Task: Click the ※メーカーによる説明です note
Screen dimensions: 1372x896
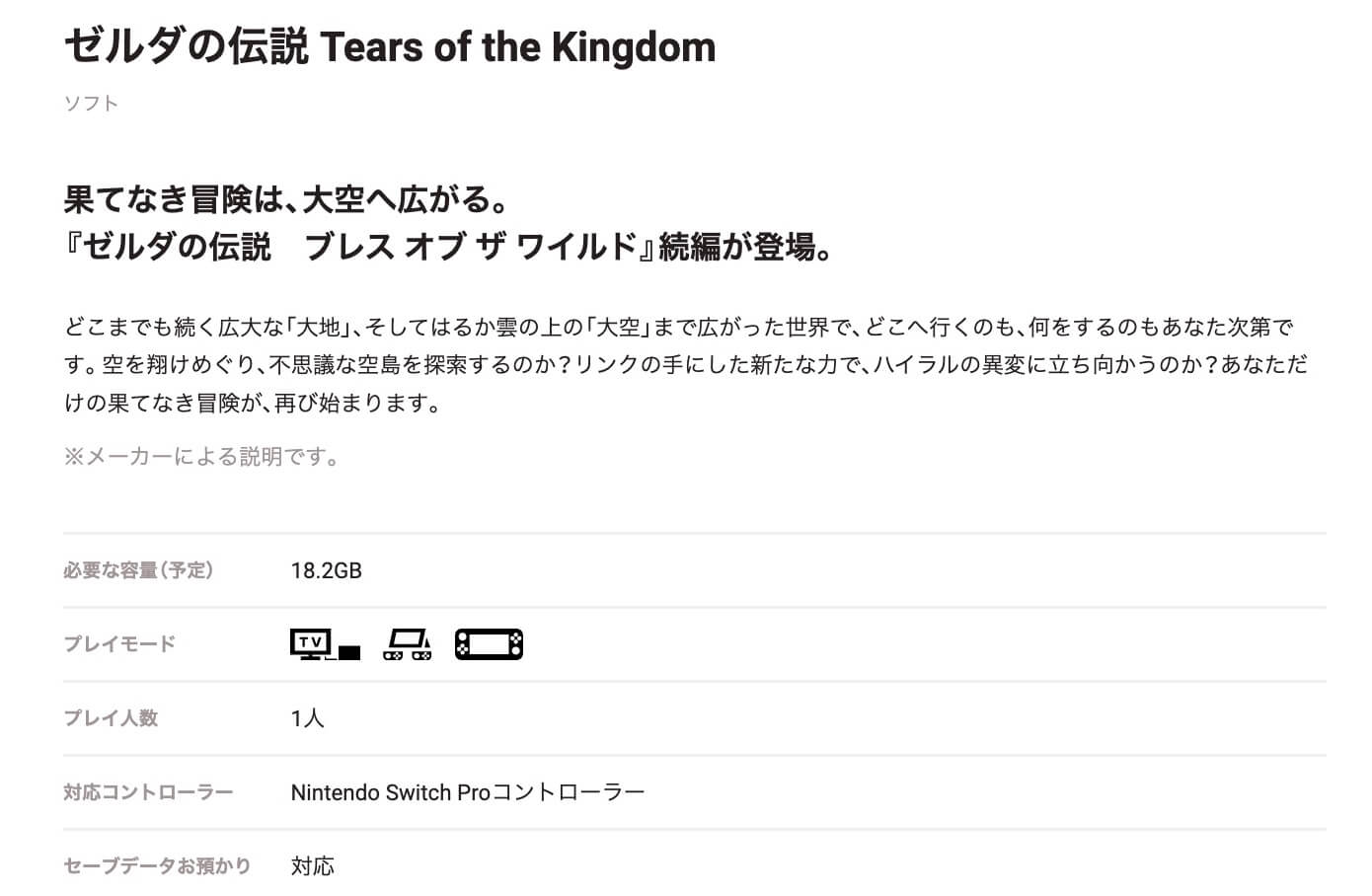Action: click(202, 457)
